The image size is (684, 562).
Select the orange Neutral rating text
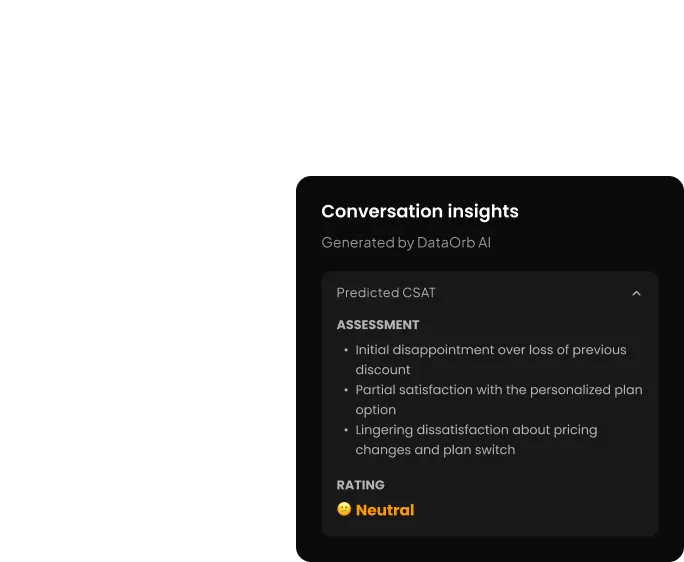(x=385, y=510)
